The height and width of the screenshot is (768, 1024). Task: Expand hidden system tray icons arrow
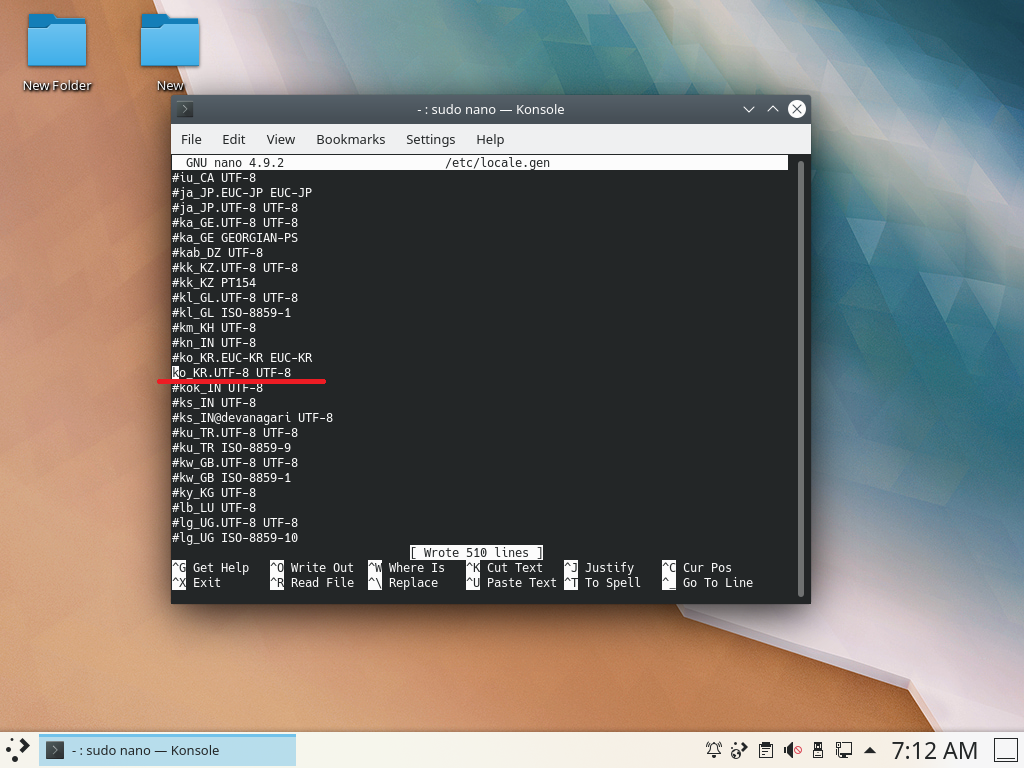(x=870, y=750)
